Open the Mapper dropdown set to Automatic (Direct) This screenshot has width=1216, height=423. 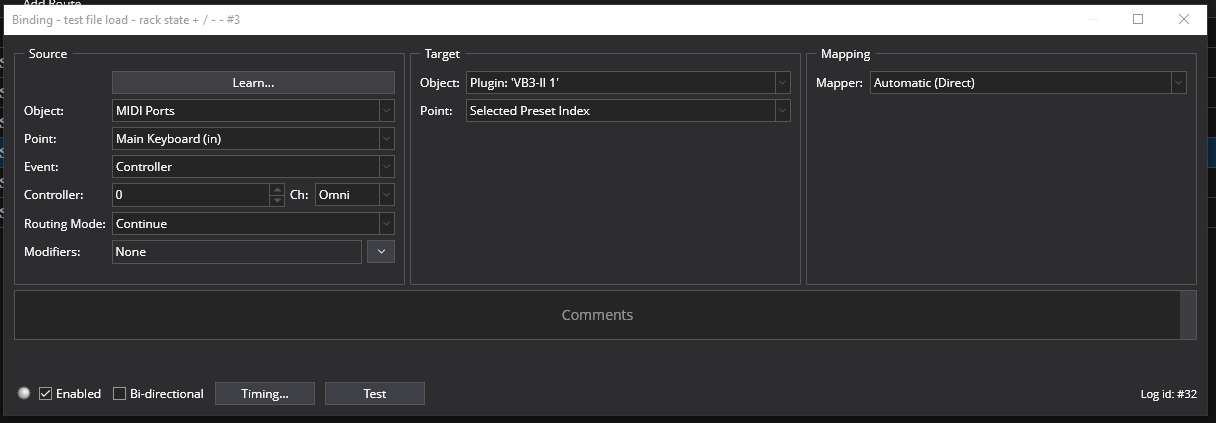(x=1027, y=83)
